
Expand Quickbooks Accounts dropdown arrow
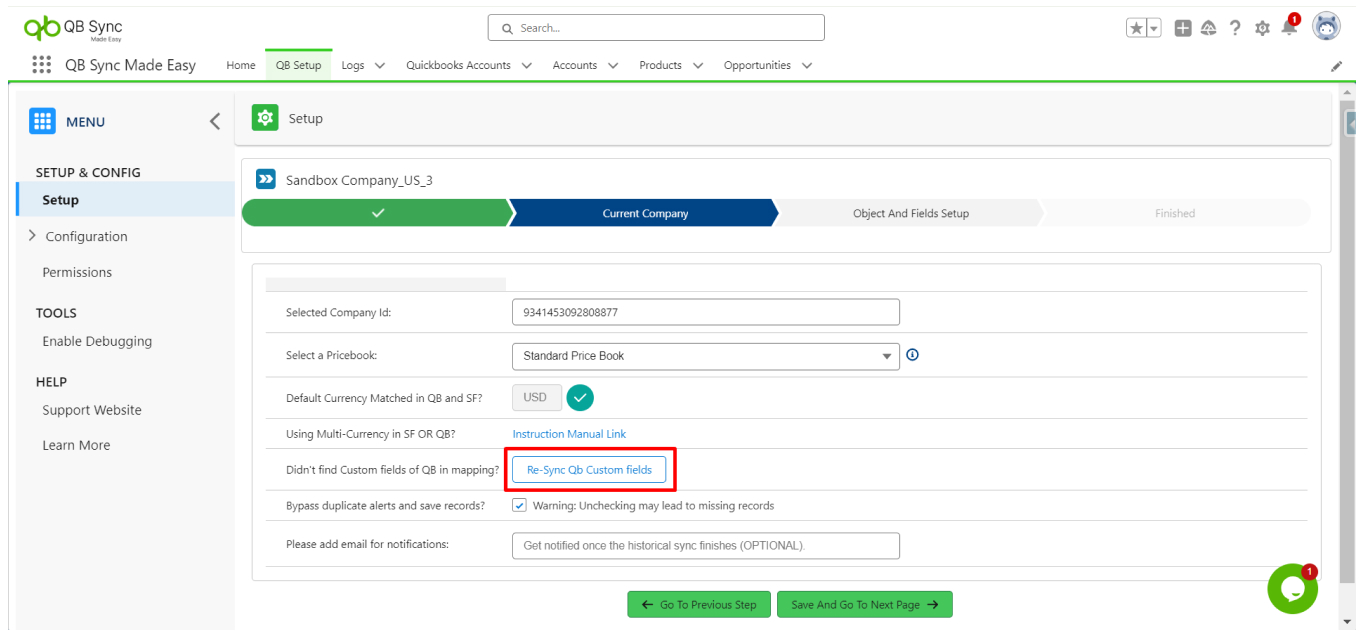click(x=526, y=66)
